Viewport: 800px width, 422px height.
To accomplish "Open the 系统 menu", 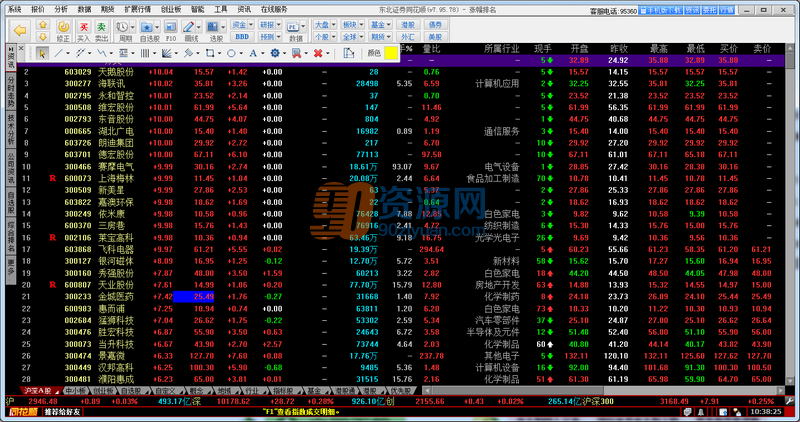I will pyautogui.click(x=14, y=9).
